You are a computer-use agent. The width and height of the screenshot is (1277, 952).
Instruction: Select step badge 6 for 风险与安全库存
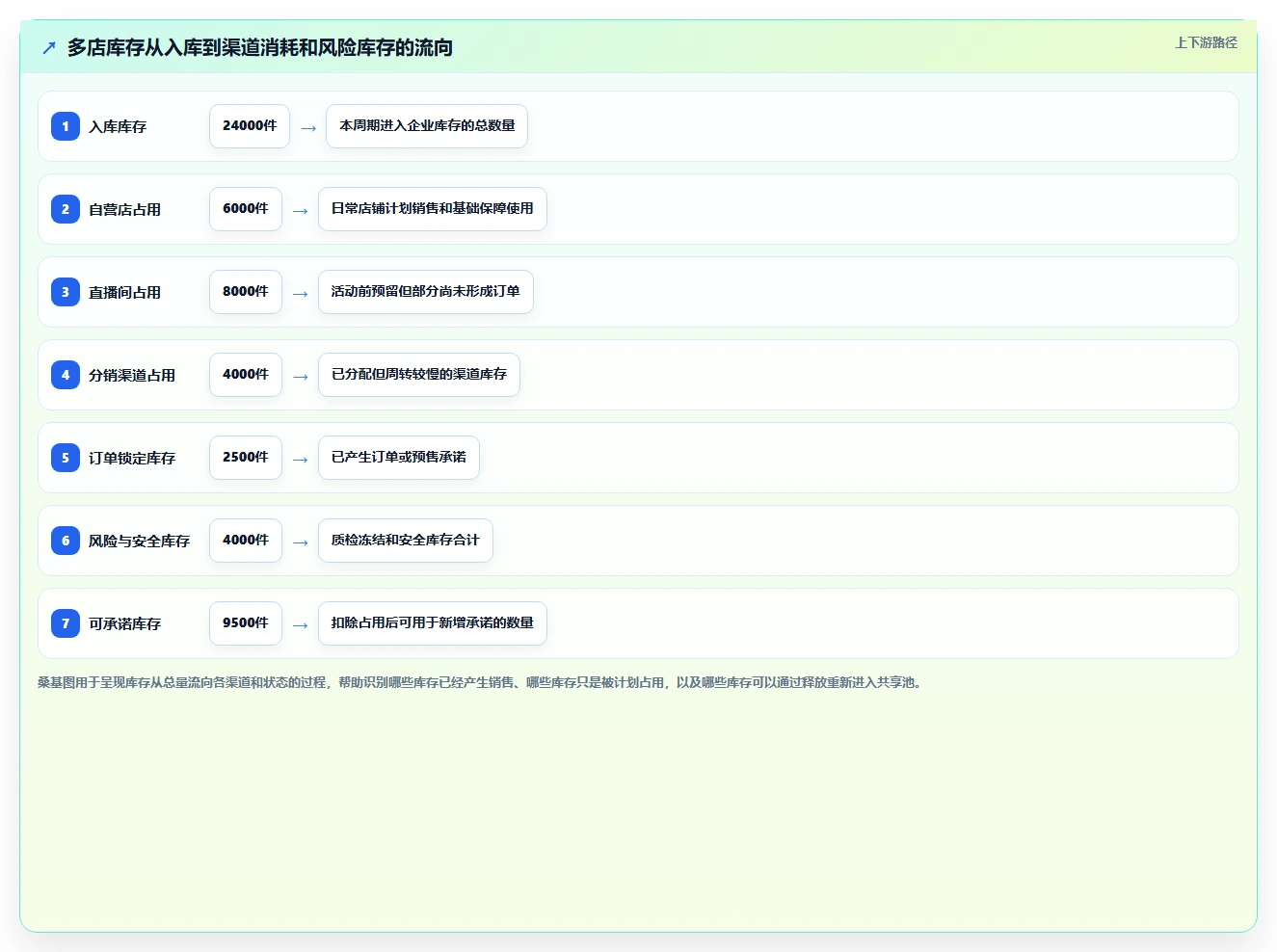[66, 541]
